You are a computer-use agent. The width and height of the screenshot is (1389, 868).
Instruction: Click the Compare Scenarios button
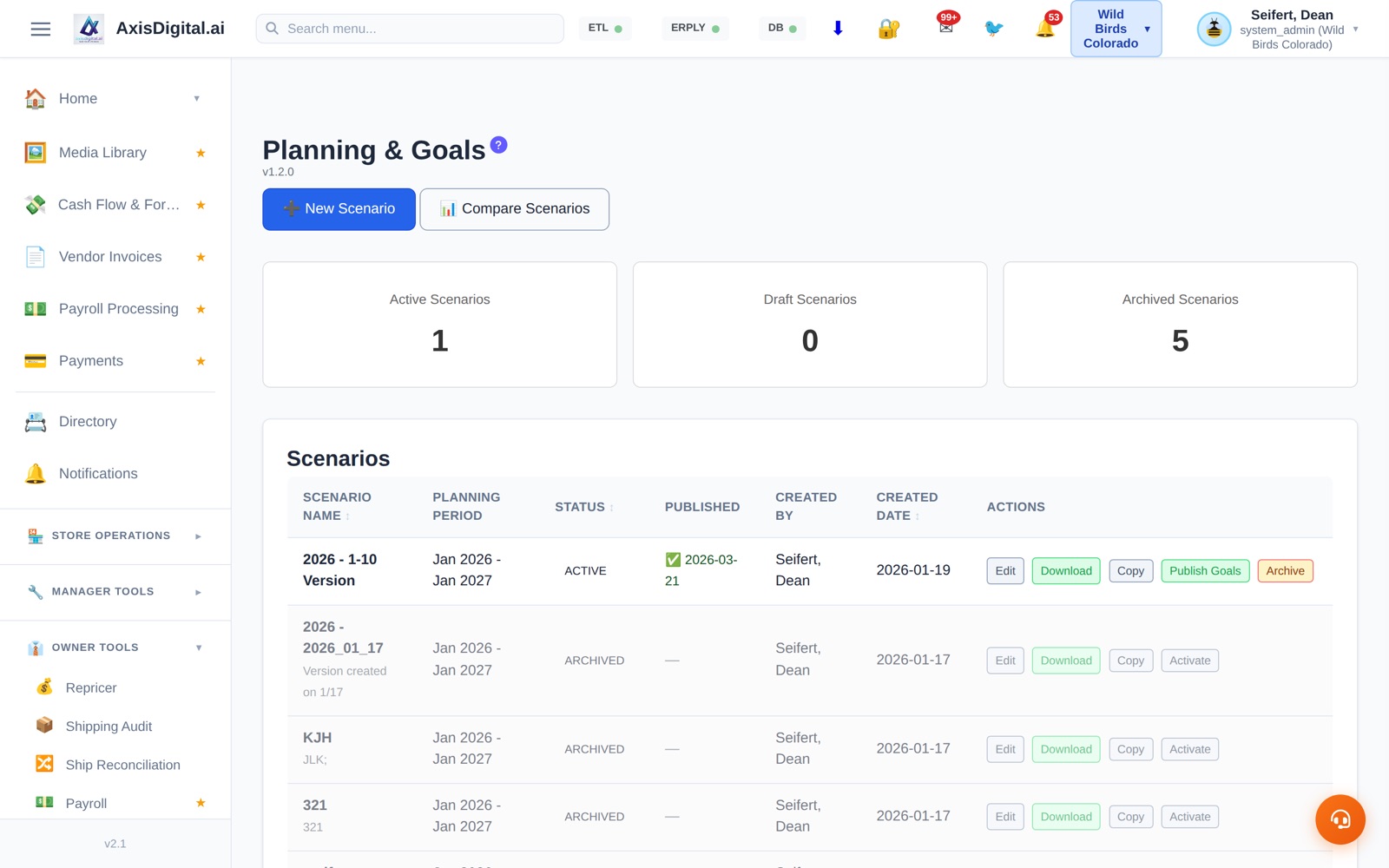point(514,209)
